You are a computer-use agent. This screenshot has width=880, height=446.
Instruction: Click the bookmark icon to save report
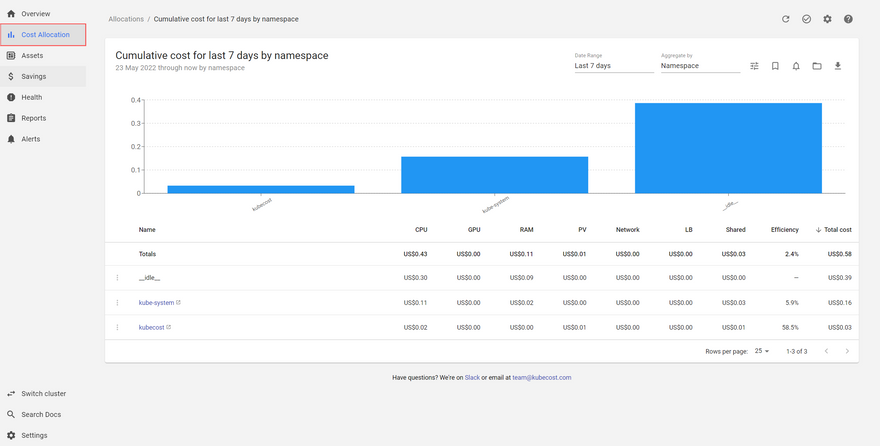tap(775, 66)
